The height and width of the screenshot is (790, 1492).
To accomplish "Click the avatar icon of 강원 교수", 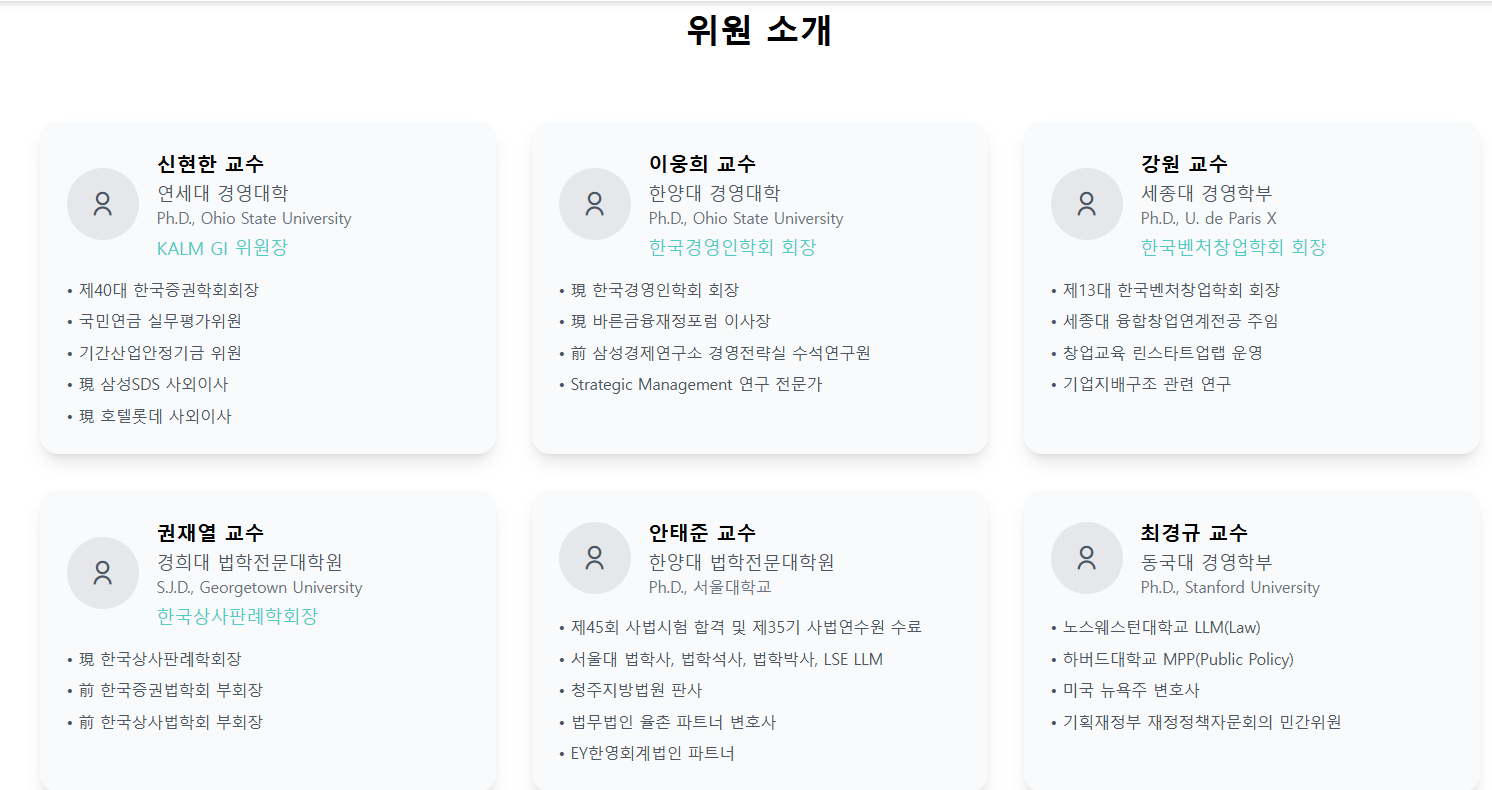I will pyautogui.click(x=1087, y=204).
